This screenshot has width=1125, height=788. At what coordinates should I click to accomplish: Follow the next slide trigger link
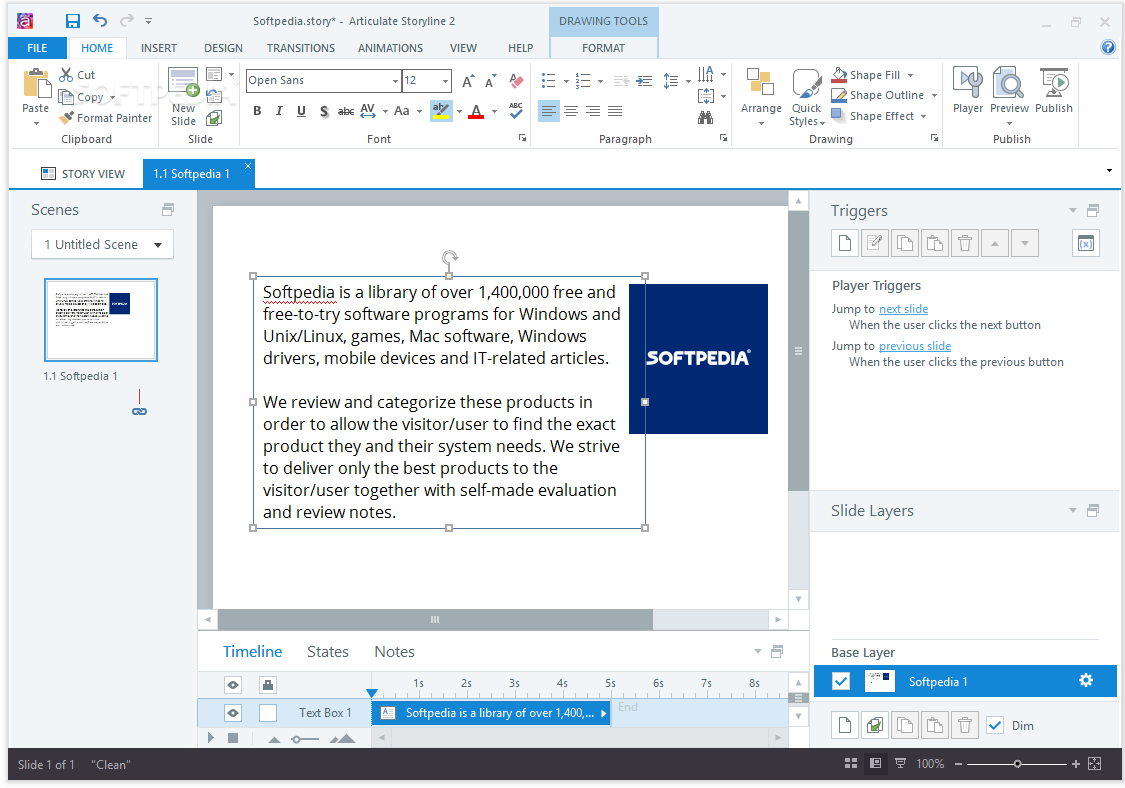[x=903, y=309]
